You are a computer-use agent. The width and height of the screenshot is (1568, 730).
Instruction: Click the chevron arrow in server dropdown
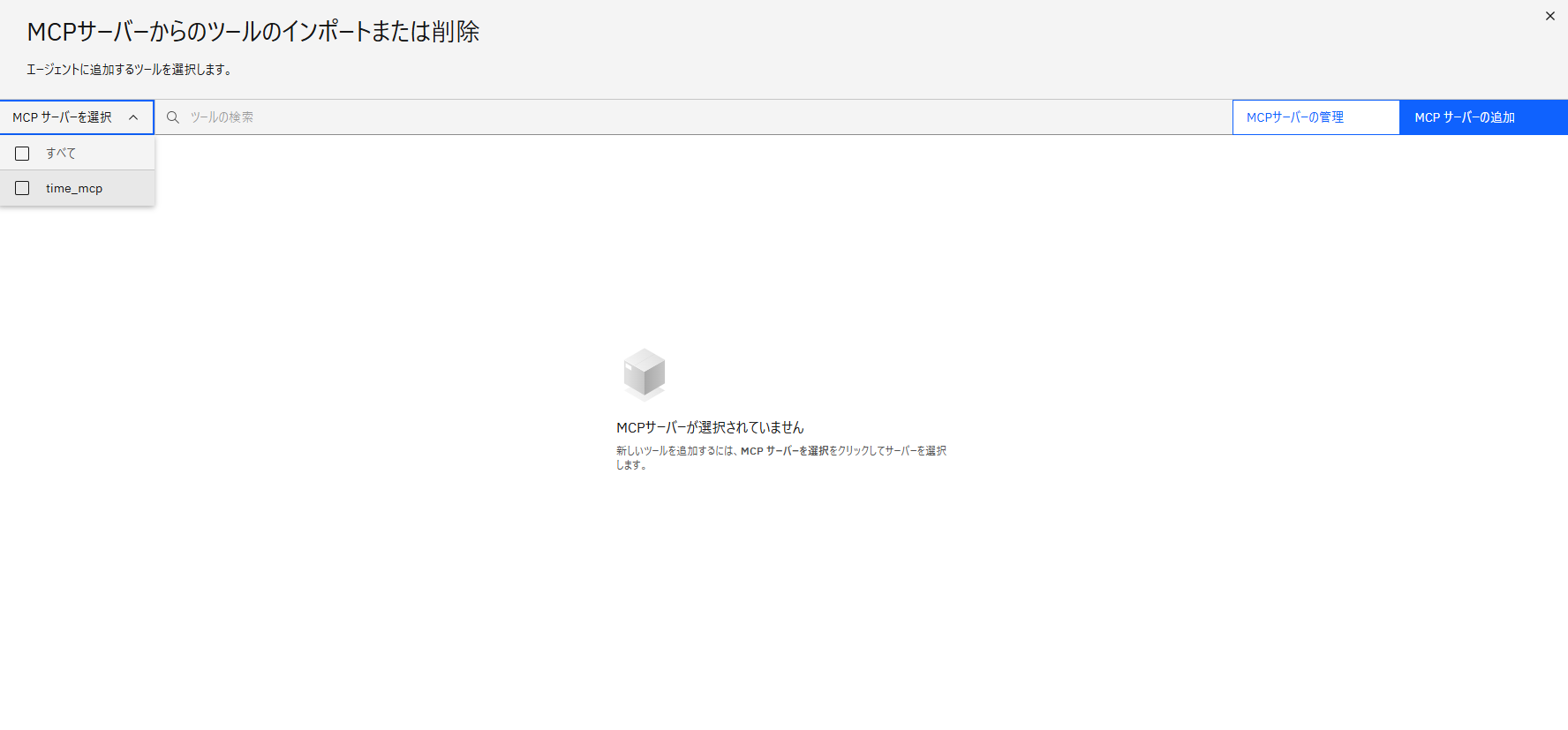[x=133, y=117]
